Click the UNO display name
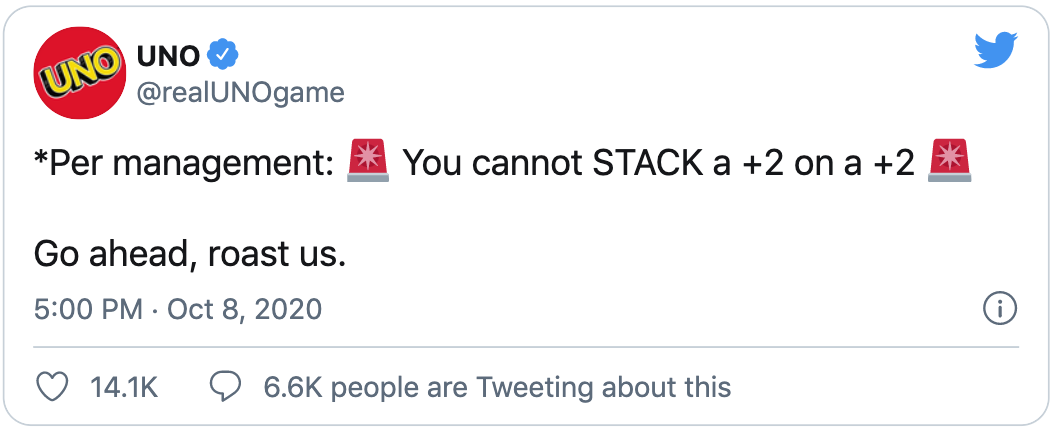The image size is (1053, 444). point(168,57)
